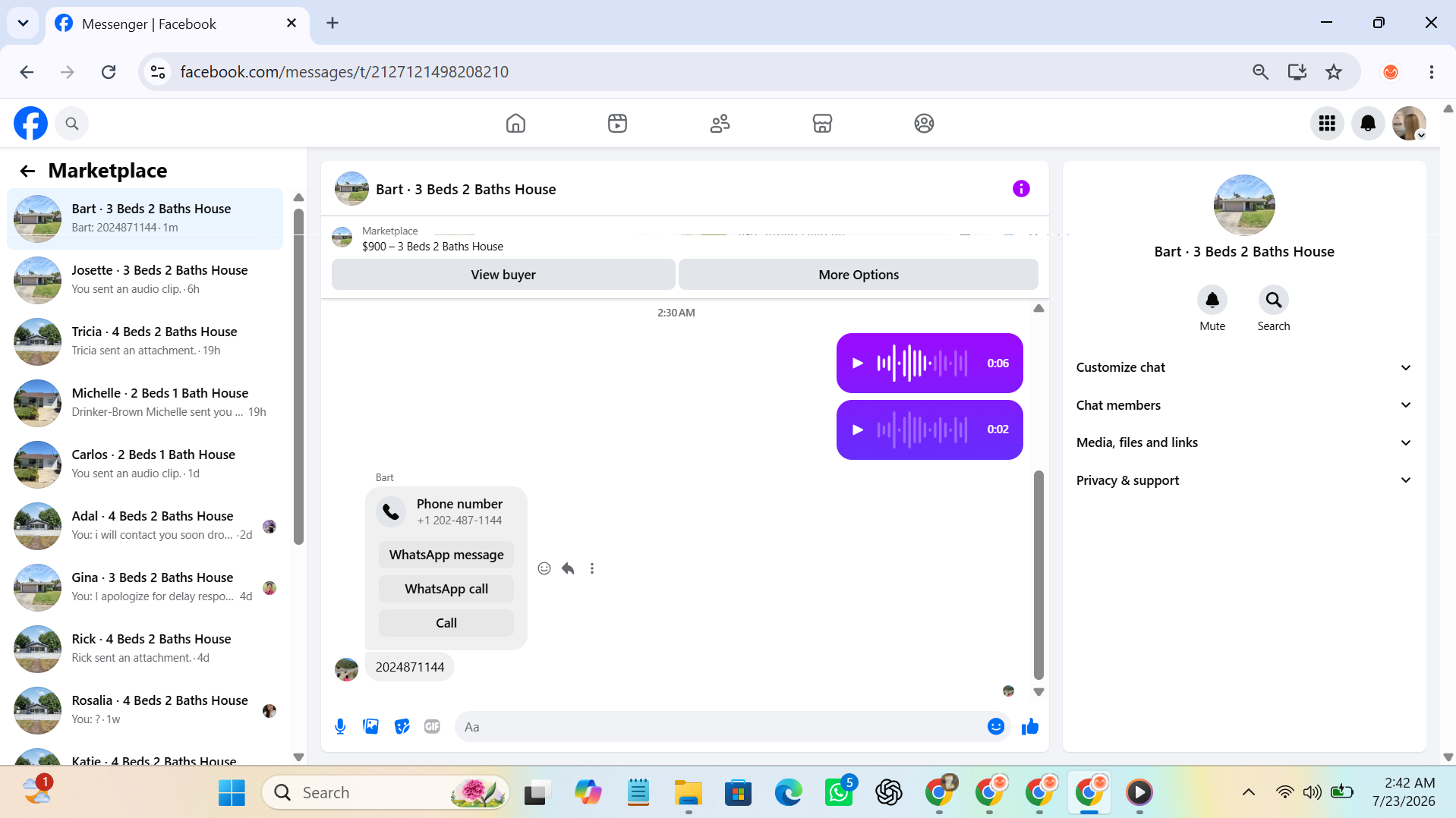The height and width of the screenshot is (818, 1456).
Task: Open Rosalia 4 Beds 2 Baths House chat
Action: (145, 710)
